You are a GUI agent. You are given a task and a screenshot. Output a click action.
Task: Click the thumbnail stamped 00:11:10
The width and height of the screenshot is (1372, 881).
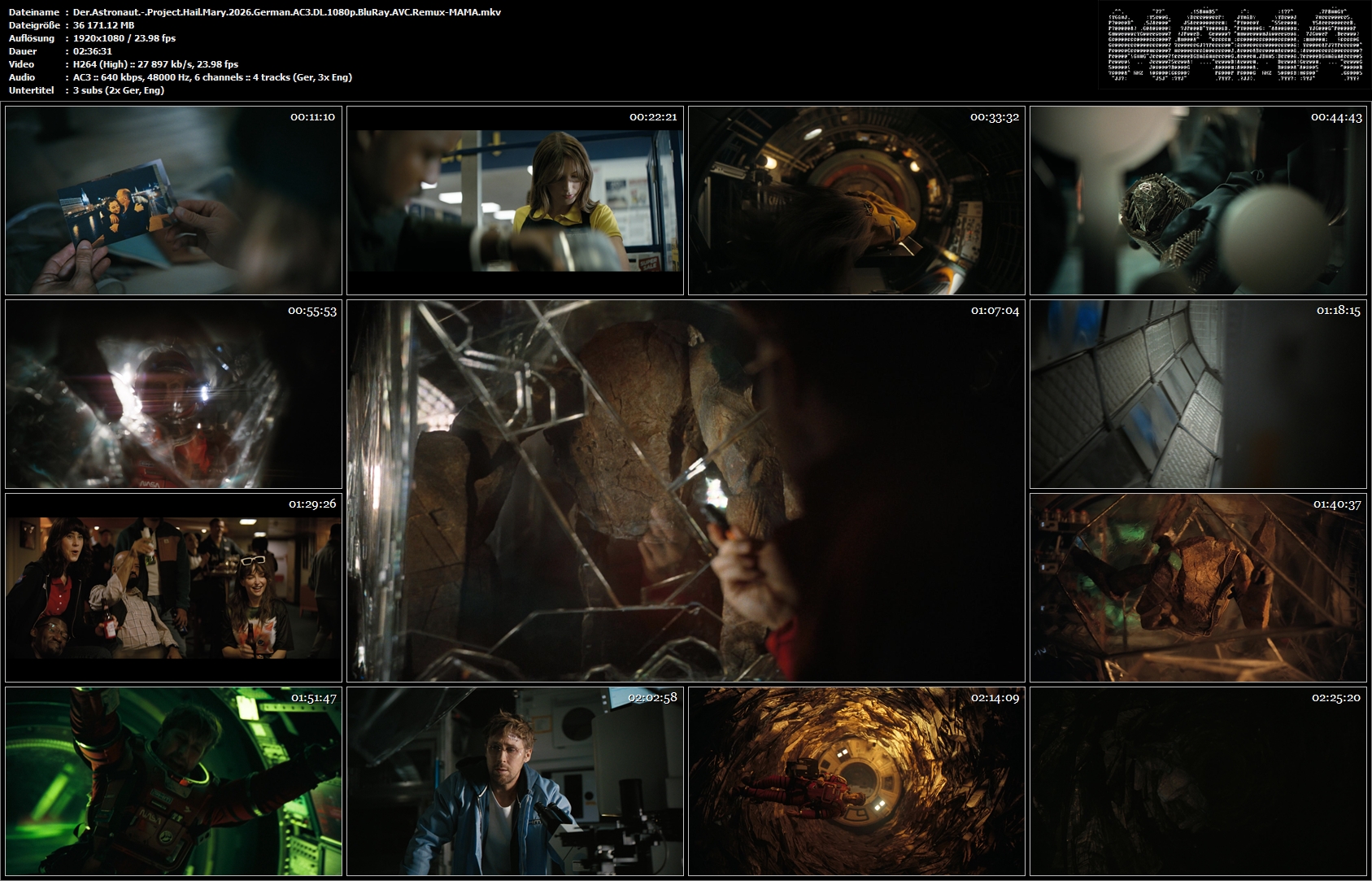tap(173, 200)
